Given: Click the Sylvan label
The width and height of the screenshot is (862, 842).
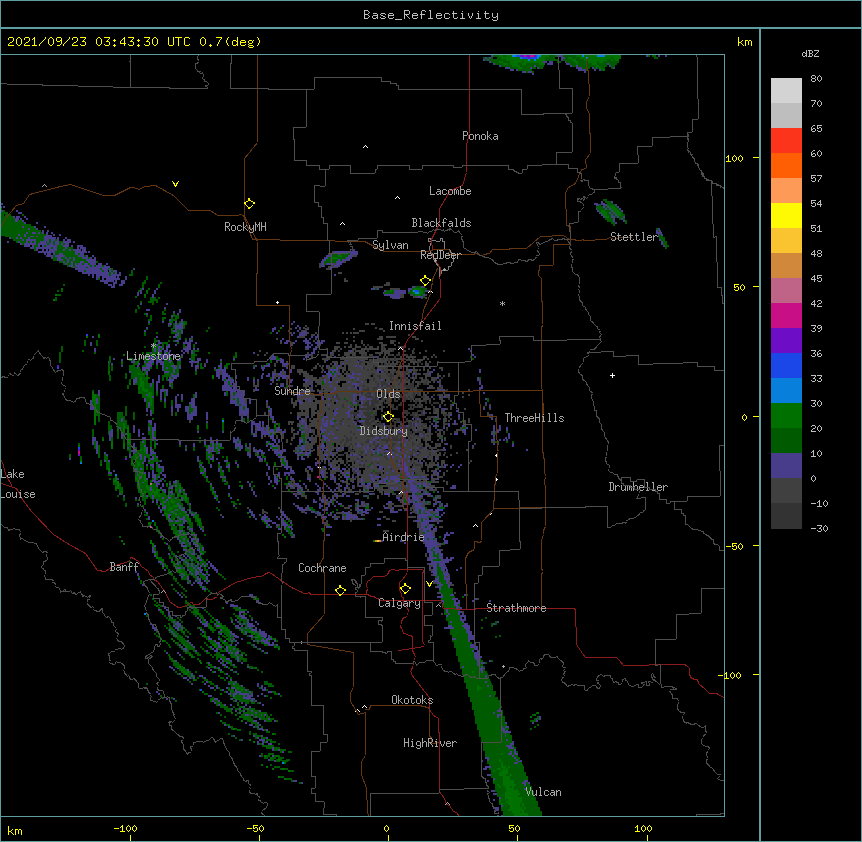Looking at the screenshot, I should 390,245.
